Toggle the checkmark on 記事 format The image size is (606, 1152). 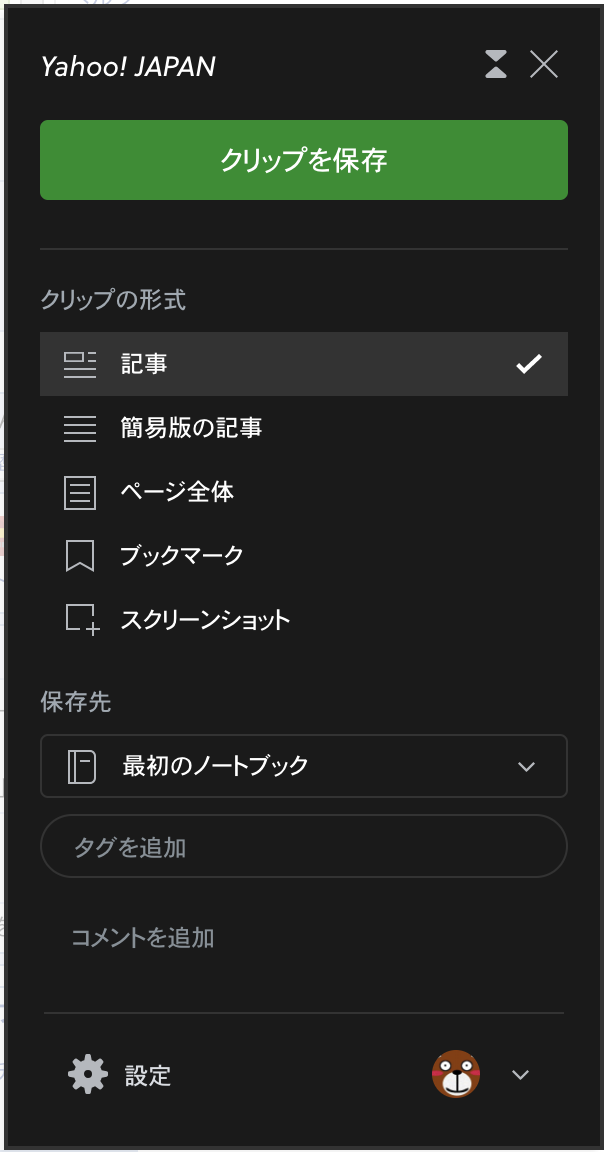(x=529, y=364)
